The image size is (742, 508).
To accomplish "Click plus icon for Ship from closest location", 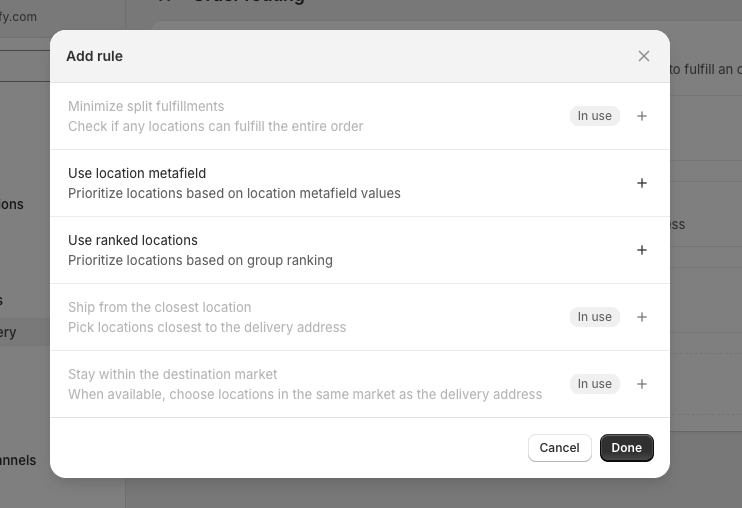I will [642, 317].
